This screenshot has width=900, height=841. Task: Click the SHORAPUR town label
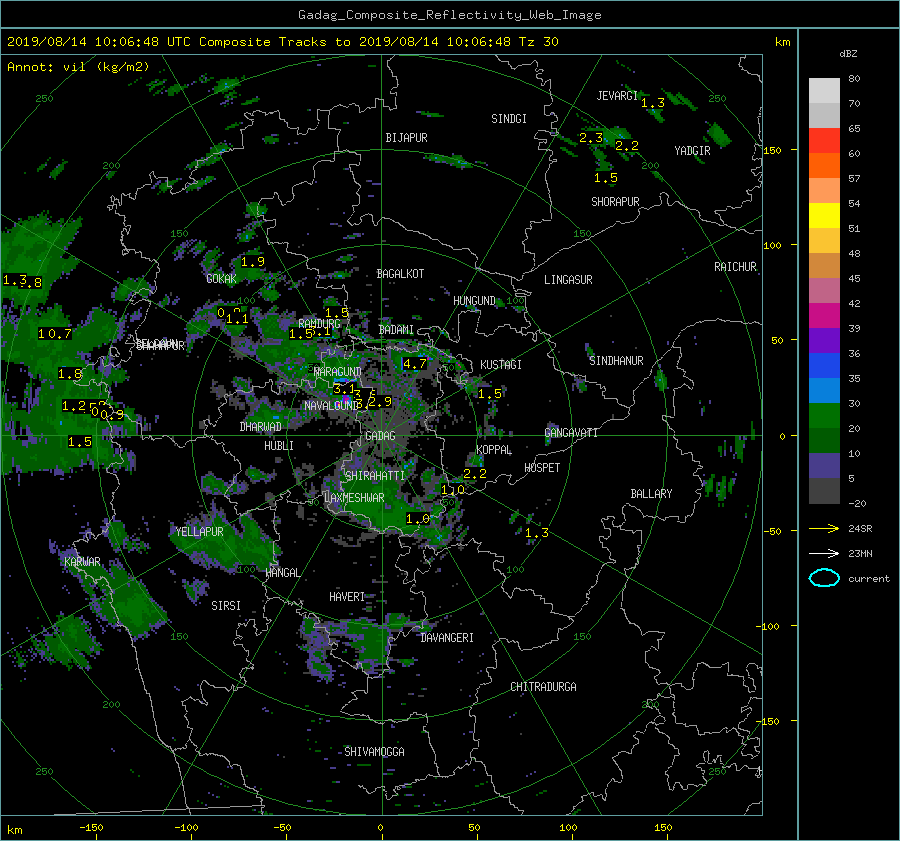point(615,201)
